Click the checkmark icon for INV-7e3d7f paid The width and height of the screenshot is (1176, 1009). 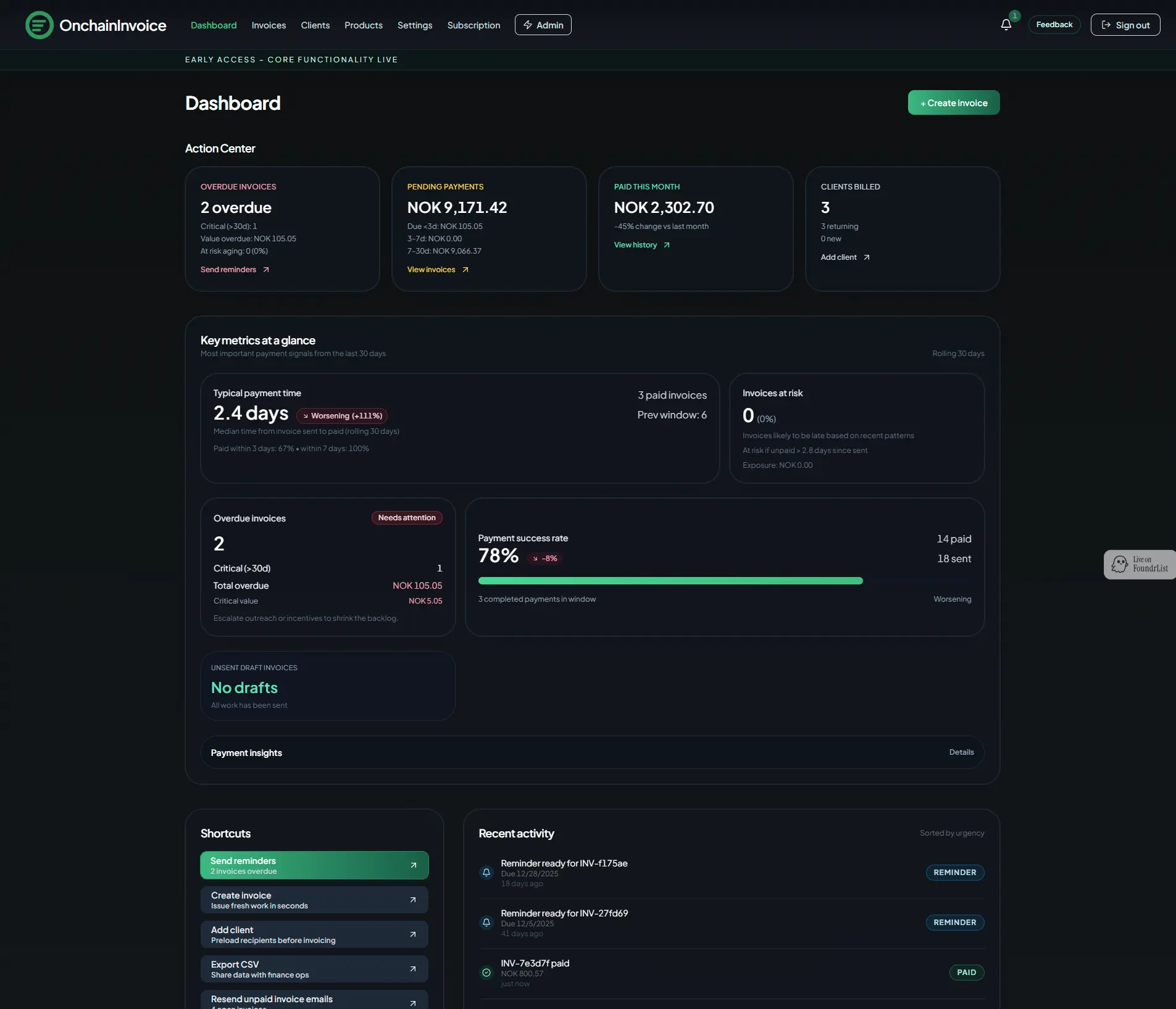(x=486, y=972)
